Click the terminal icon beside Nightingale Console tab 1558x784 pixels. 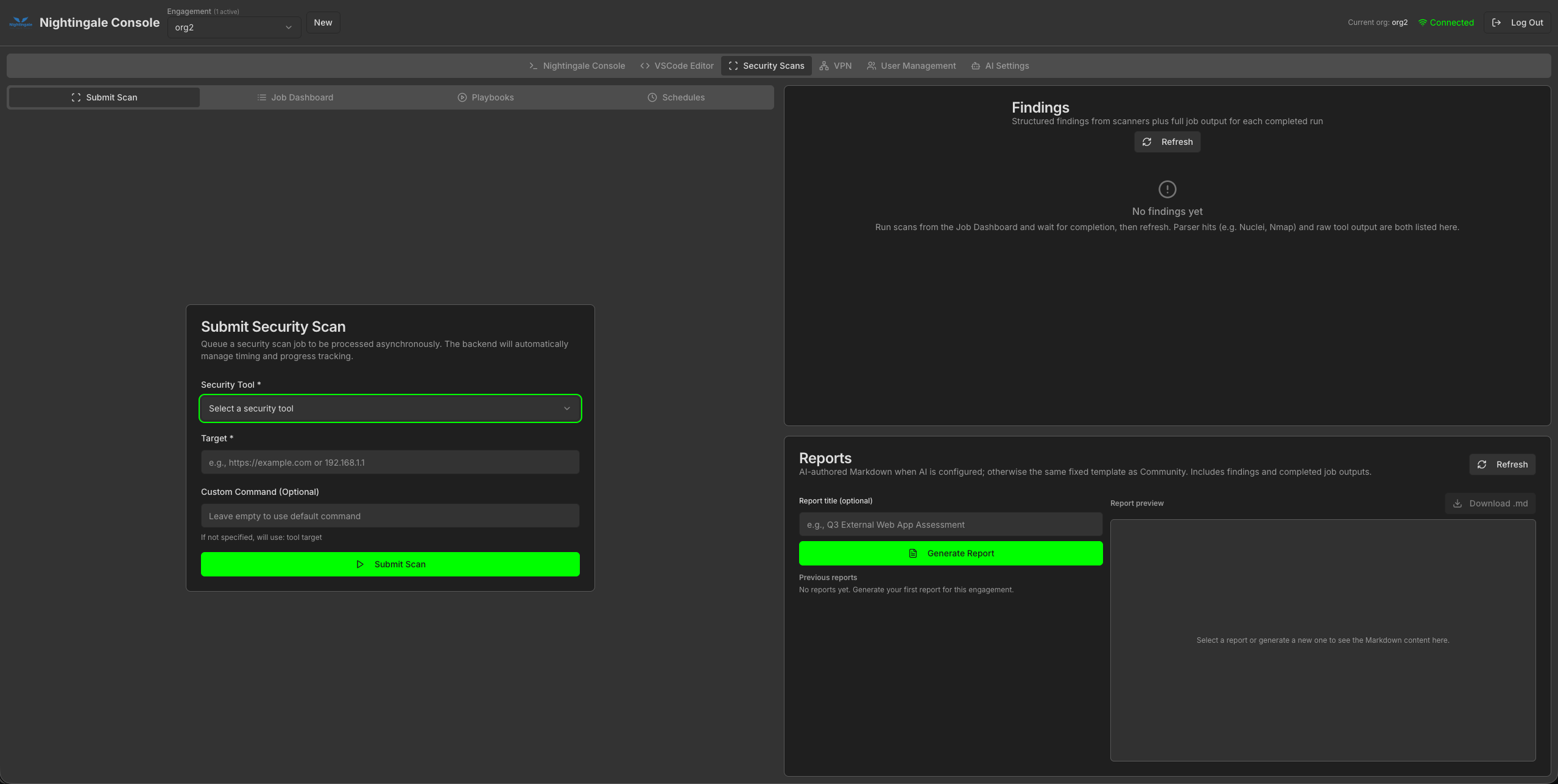[533, 66]
